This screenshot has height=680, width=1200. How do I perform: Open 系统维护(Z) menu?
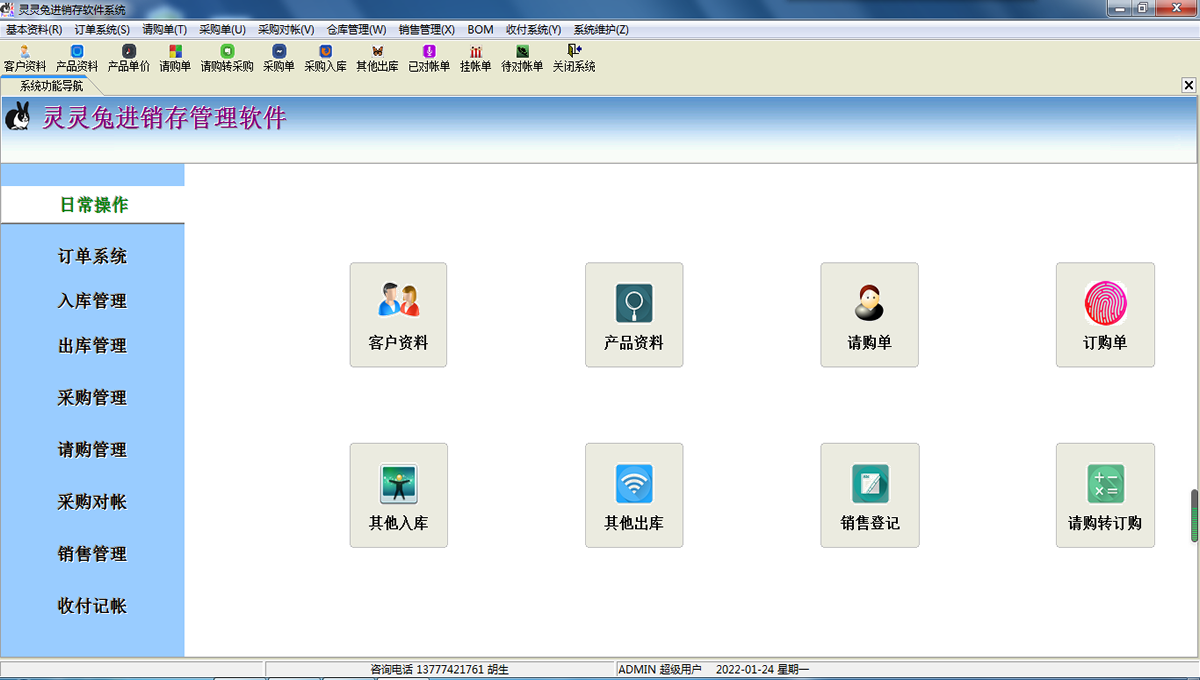coord(601,30)
